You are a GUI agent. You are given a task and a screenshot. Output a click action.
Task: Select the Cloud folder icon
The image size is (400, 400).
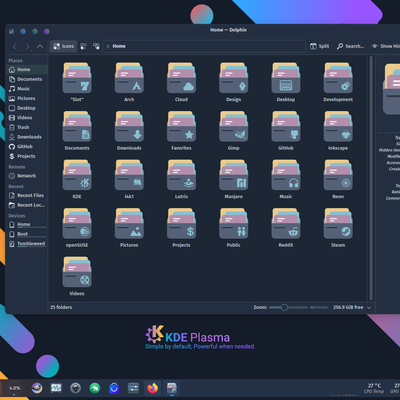(181, 78)
